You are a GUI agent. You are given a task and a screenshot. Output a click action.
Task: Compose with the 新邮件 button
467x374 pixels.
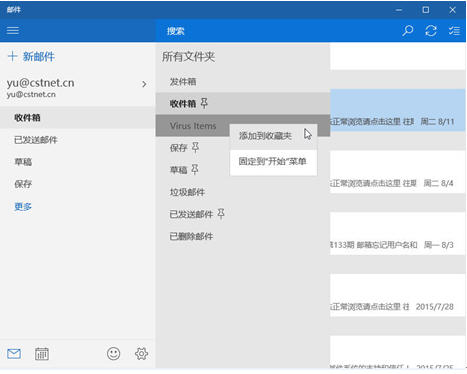(x=31, y=56)
